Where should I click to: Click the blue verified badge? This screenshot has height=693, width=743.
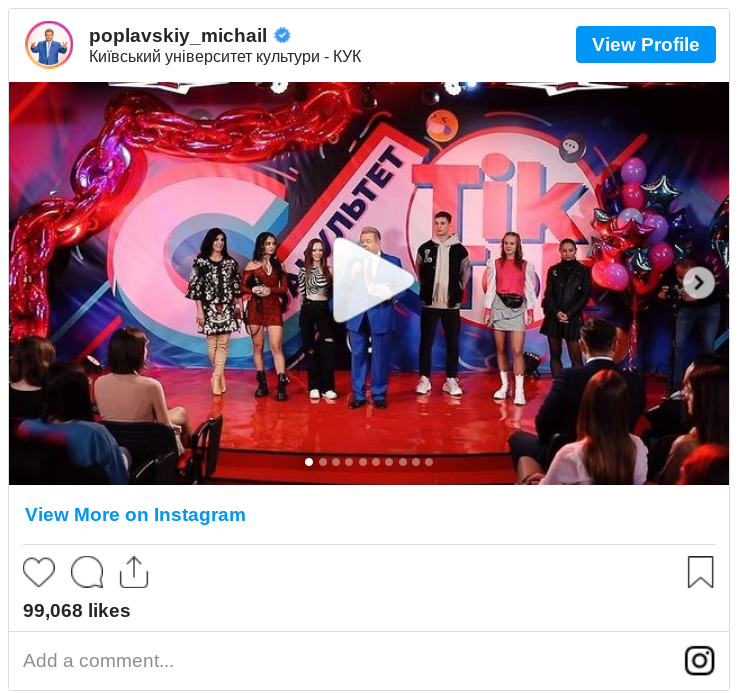pyautogui.click(x=282, y=36)
